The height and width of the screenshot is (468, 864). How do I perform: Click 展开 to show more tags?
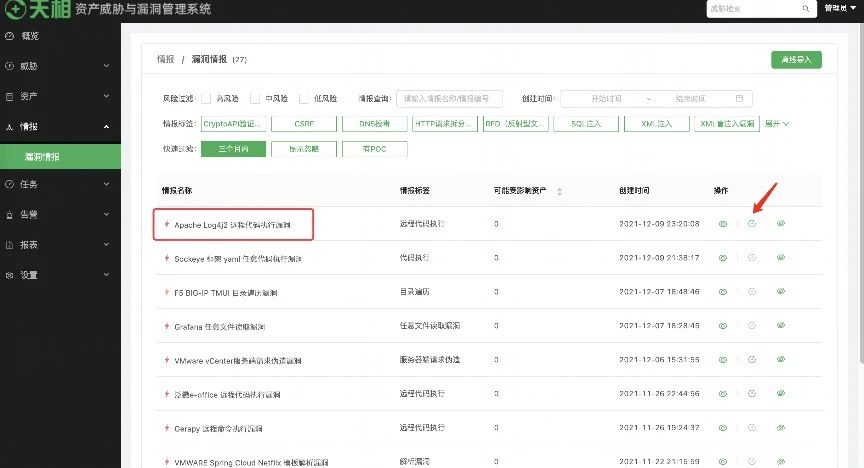pyautogui.click(x=777, y=124)
